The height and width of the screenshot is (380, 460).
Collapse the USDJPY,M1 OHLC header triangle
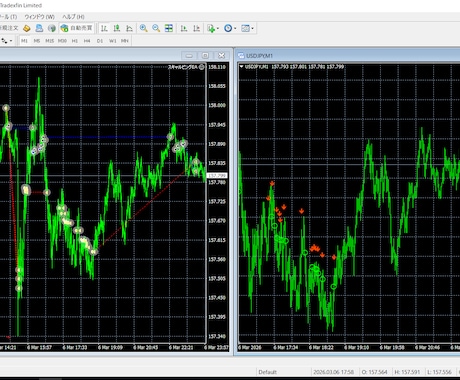click(242, 67)
